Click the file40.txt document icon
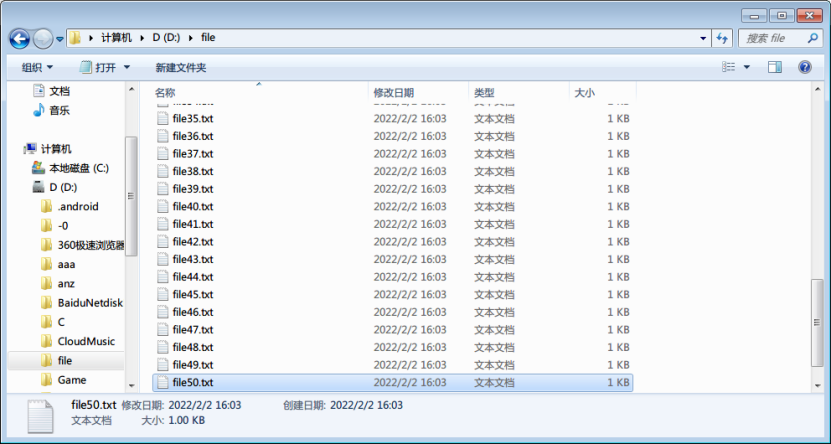This screenshot has width=831, height=444. tap(163, 206)
